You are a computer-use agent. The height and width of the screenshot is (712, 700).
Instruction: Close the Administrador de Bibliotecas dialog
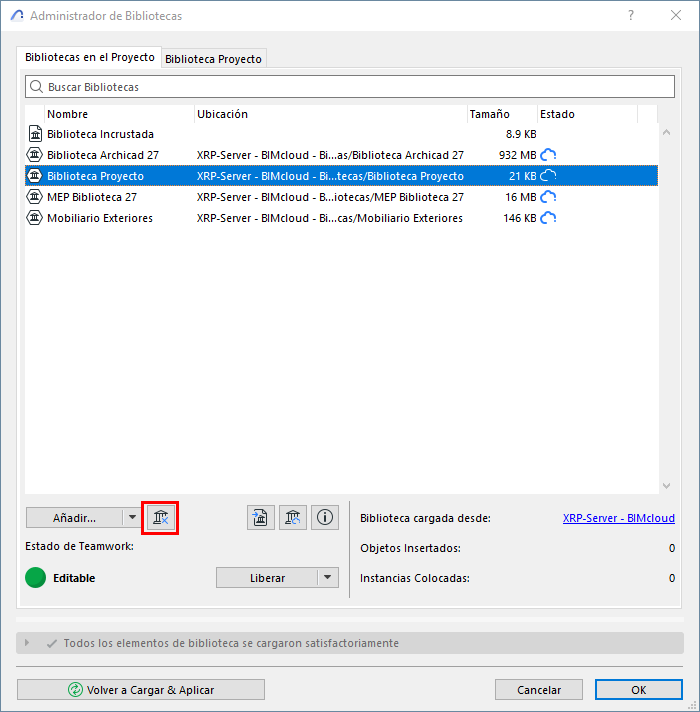(x=676, y=15)
